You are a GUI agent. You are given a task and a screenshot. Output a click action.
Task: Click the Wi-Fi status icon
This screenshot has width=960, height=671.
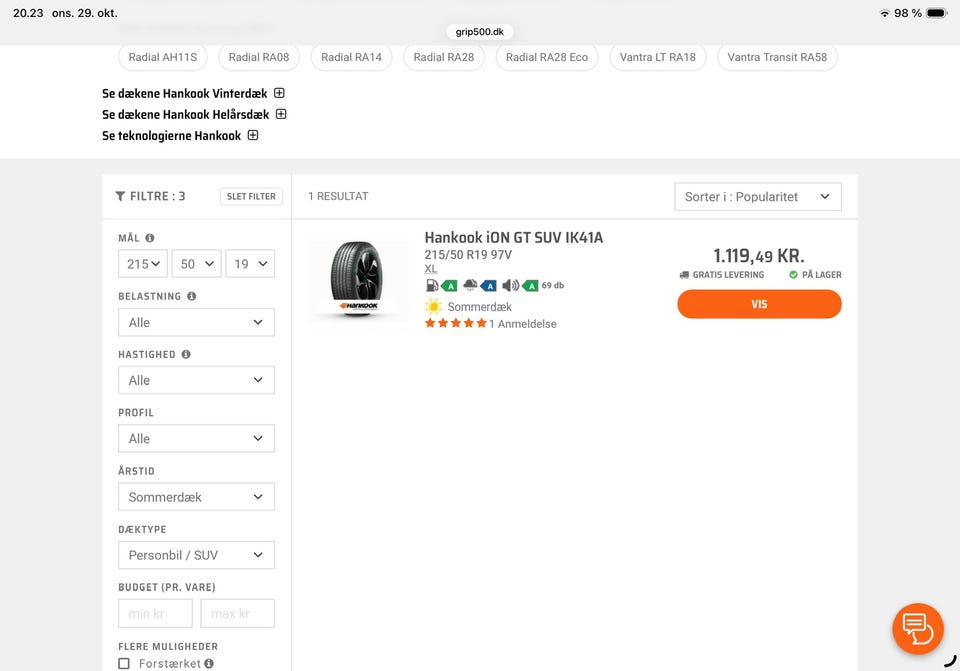coord(884,13)
